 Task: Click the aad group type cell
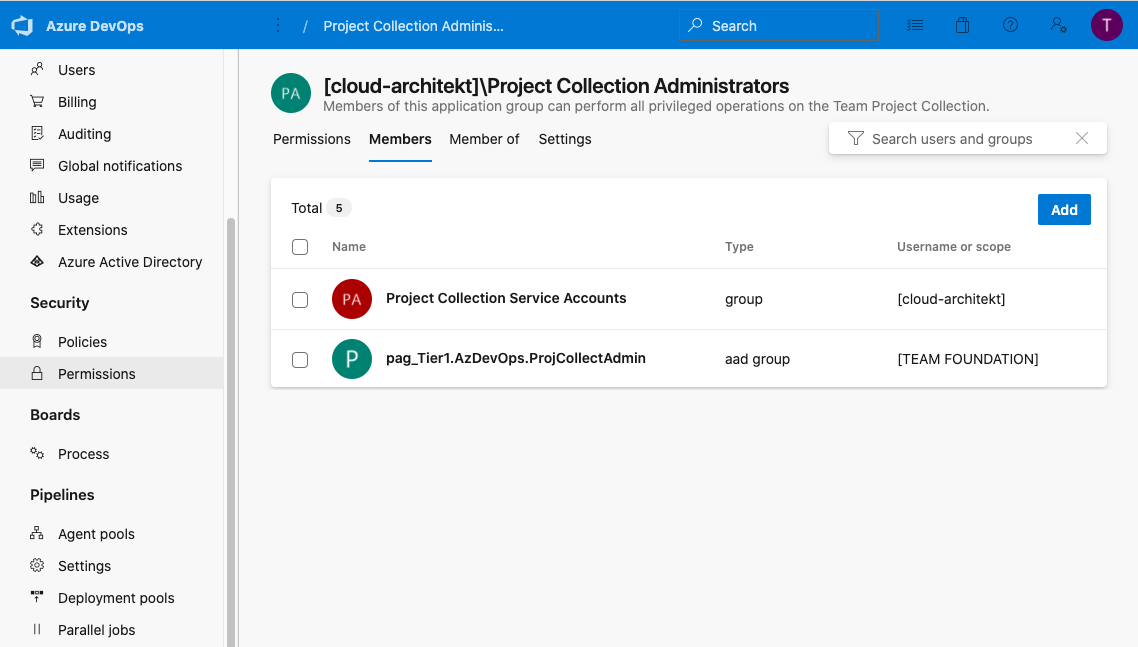pyautogui.click(x=757, y=359)
